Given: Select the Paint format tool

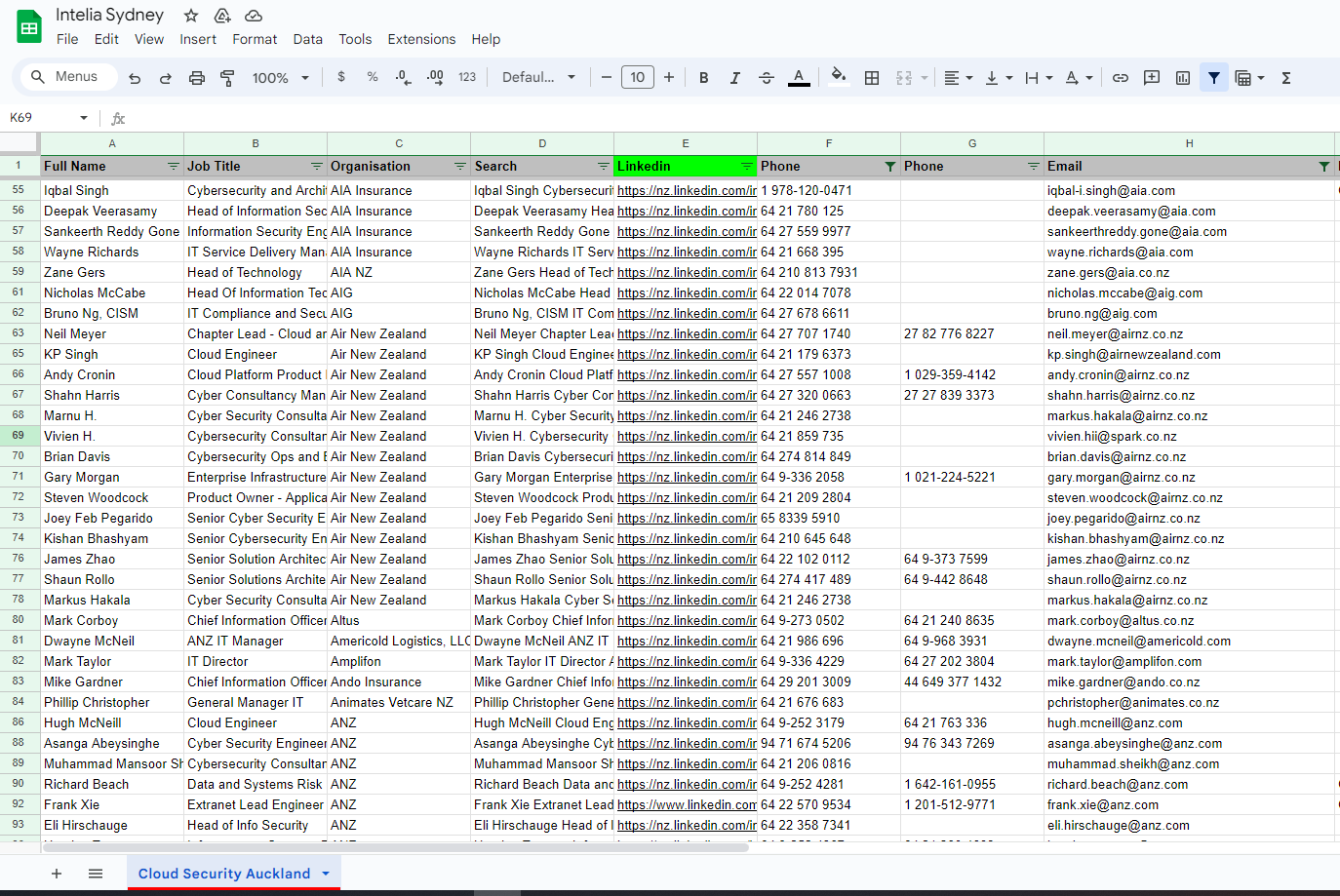Looking at the screenshot, I should coord(227,78).
